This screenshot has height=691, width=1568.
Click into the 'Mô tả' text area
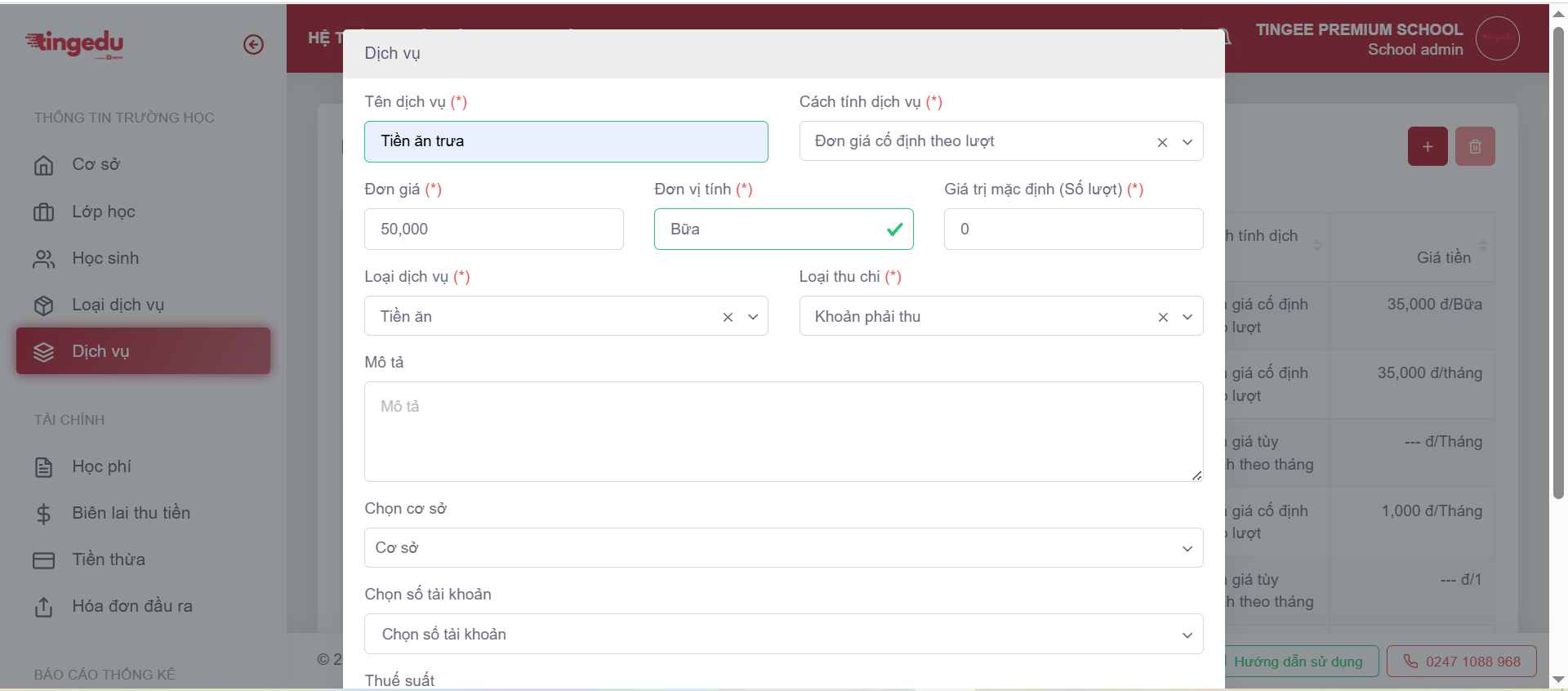click(783, 431)
